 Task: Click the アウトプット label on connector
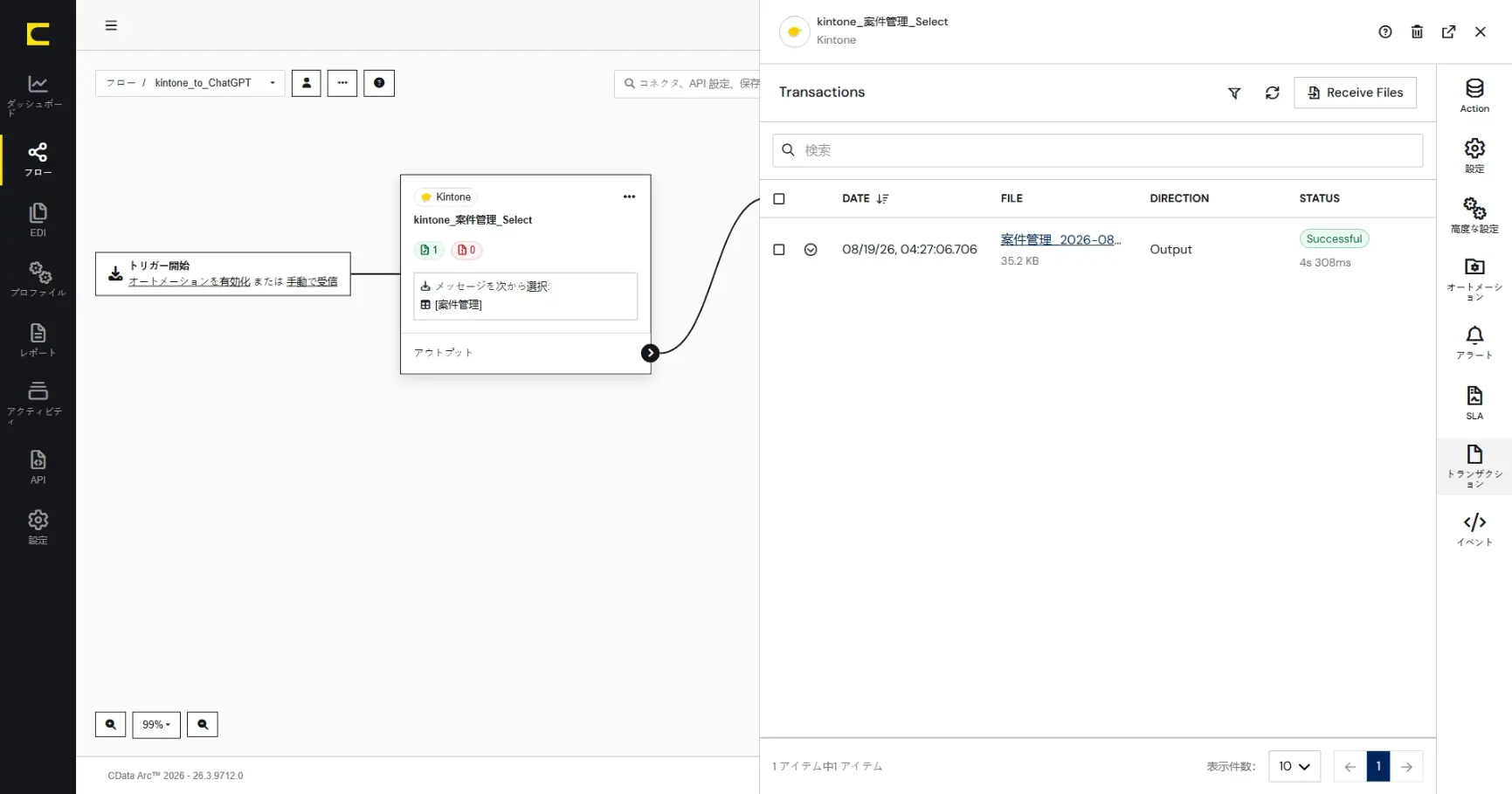coord(444,353)
